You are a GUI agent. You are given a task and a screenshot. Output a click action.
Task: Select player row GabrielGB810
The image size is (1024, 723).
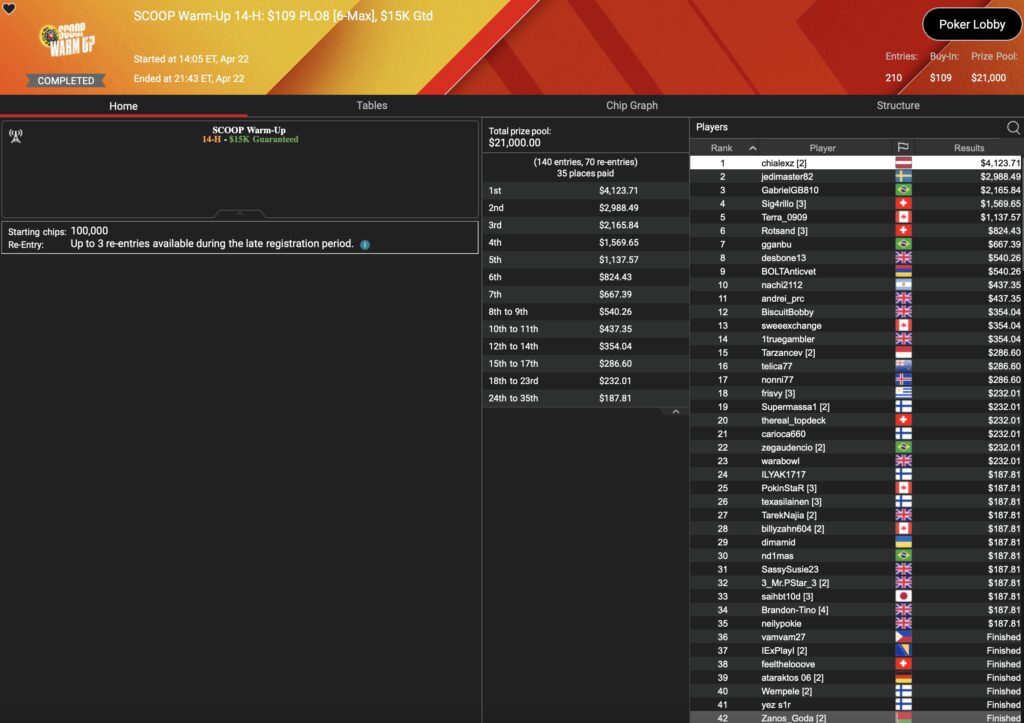pos(856,190)
